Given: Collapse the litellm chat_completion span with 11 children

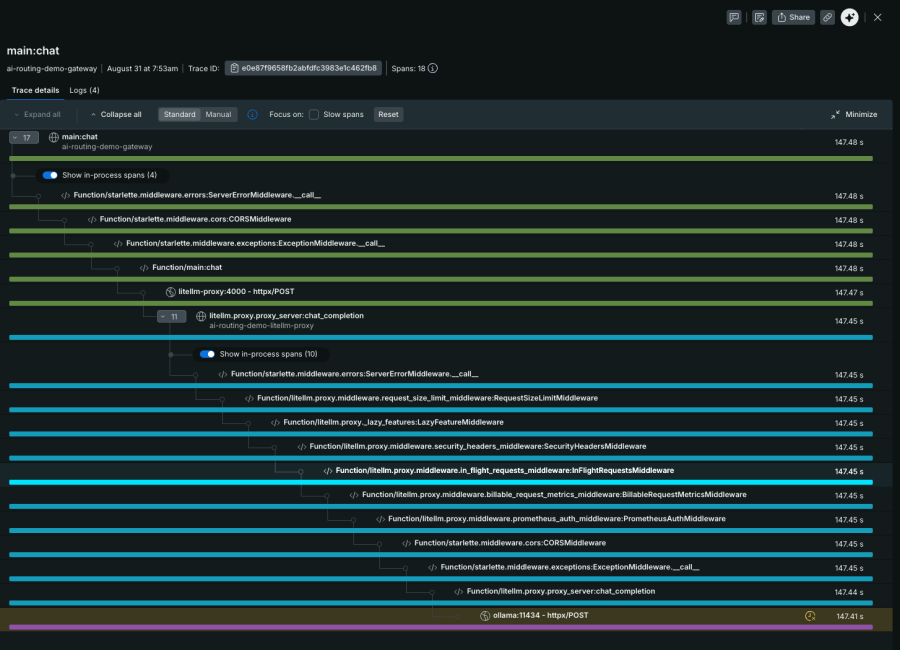Looking at the screenshot, I should tap(172, 316).
